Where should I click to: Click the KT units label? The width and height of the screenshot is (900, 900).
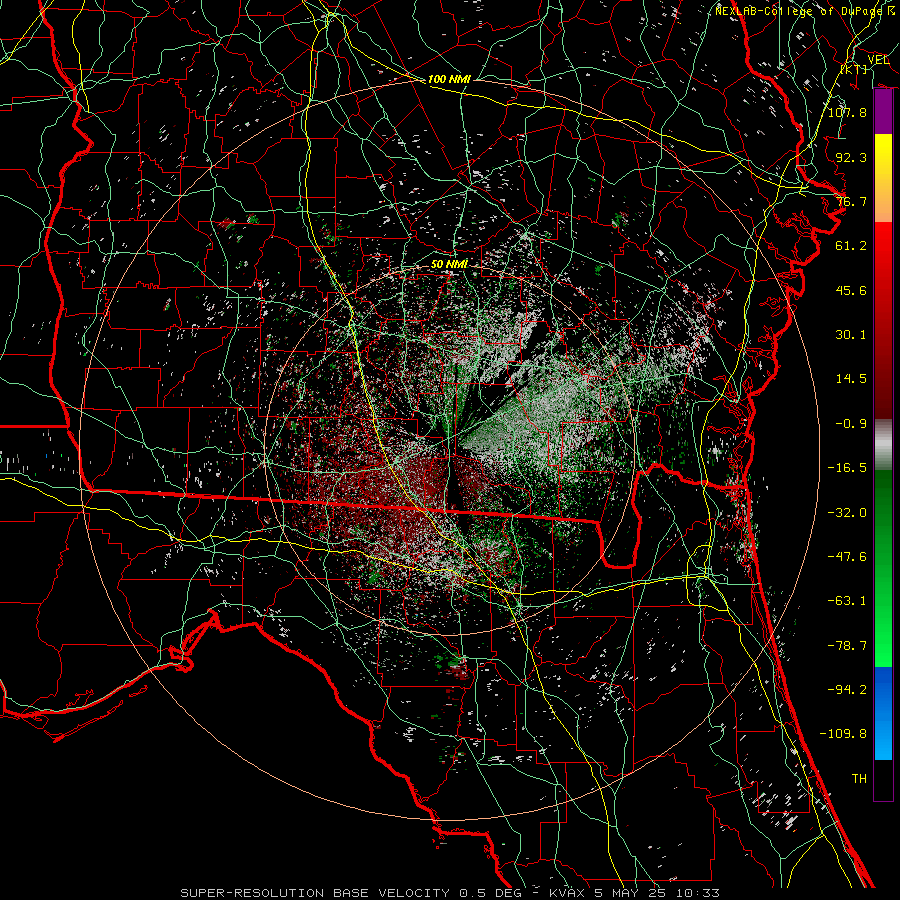854,69
